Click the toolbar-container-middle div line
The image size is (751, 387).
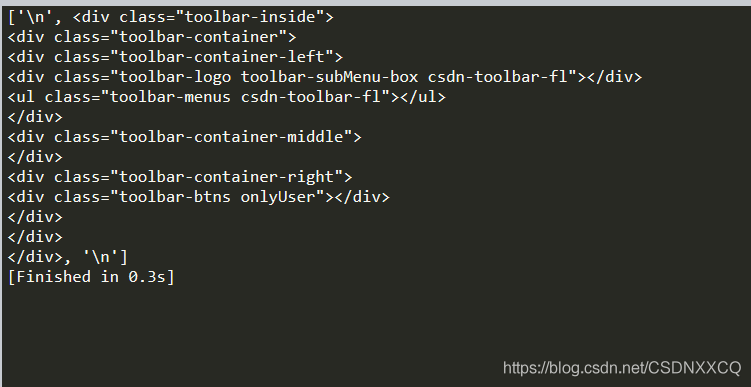tap(184, 137)
